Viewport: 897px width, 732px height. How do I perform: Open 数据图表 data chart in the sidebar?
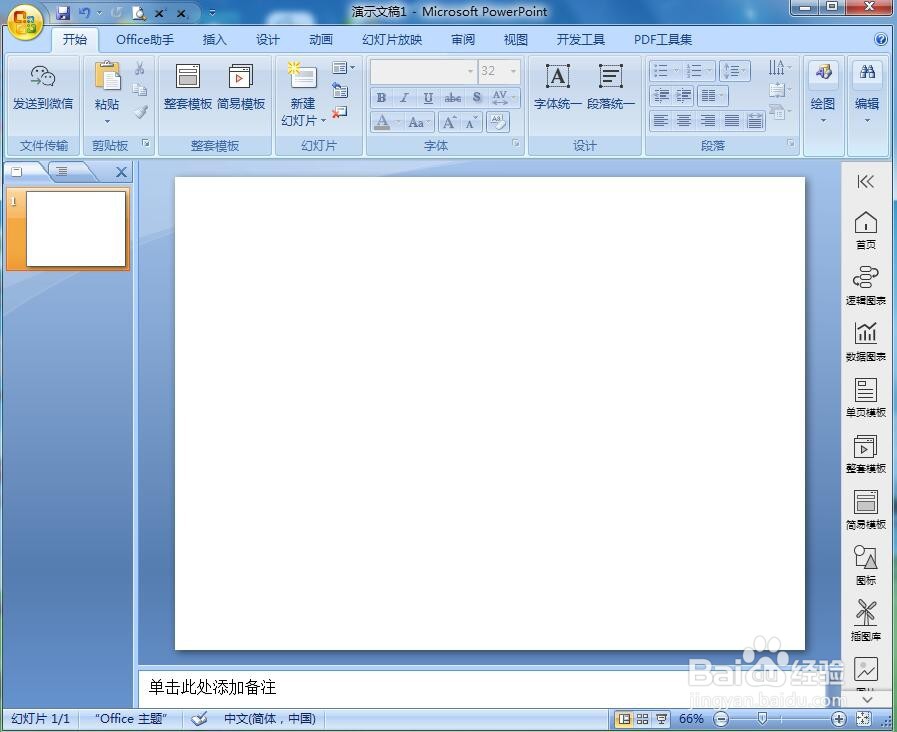coord(866,342)
